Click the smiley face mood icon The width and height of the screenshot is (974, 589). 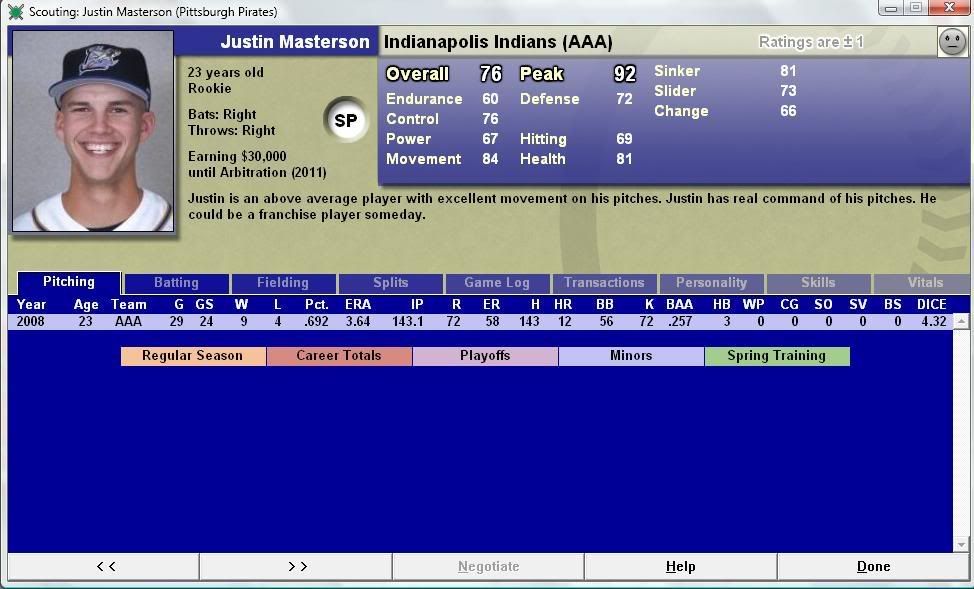coord(952,42)
